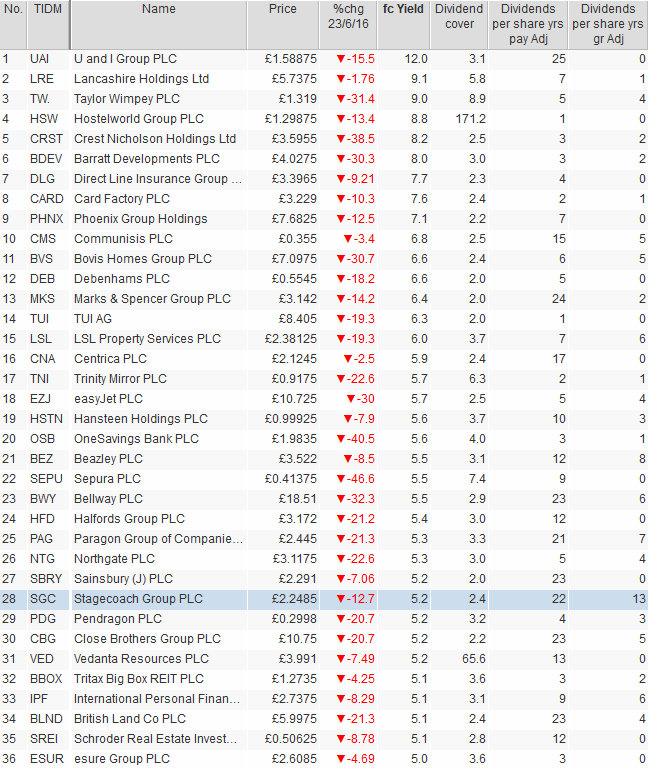
Task: Click Sainsbury (J) PLC name
Action: coord(123,579)
